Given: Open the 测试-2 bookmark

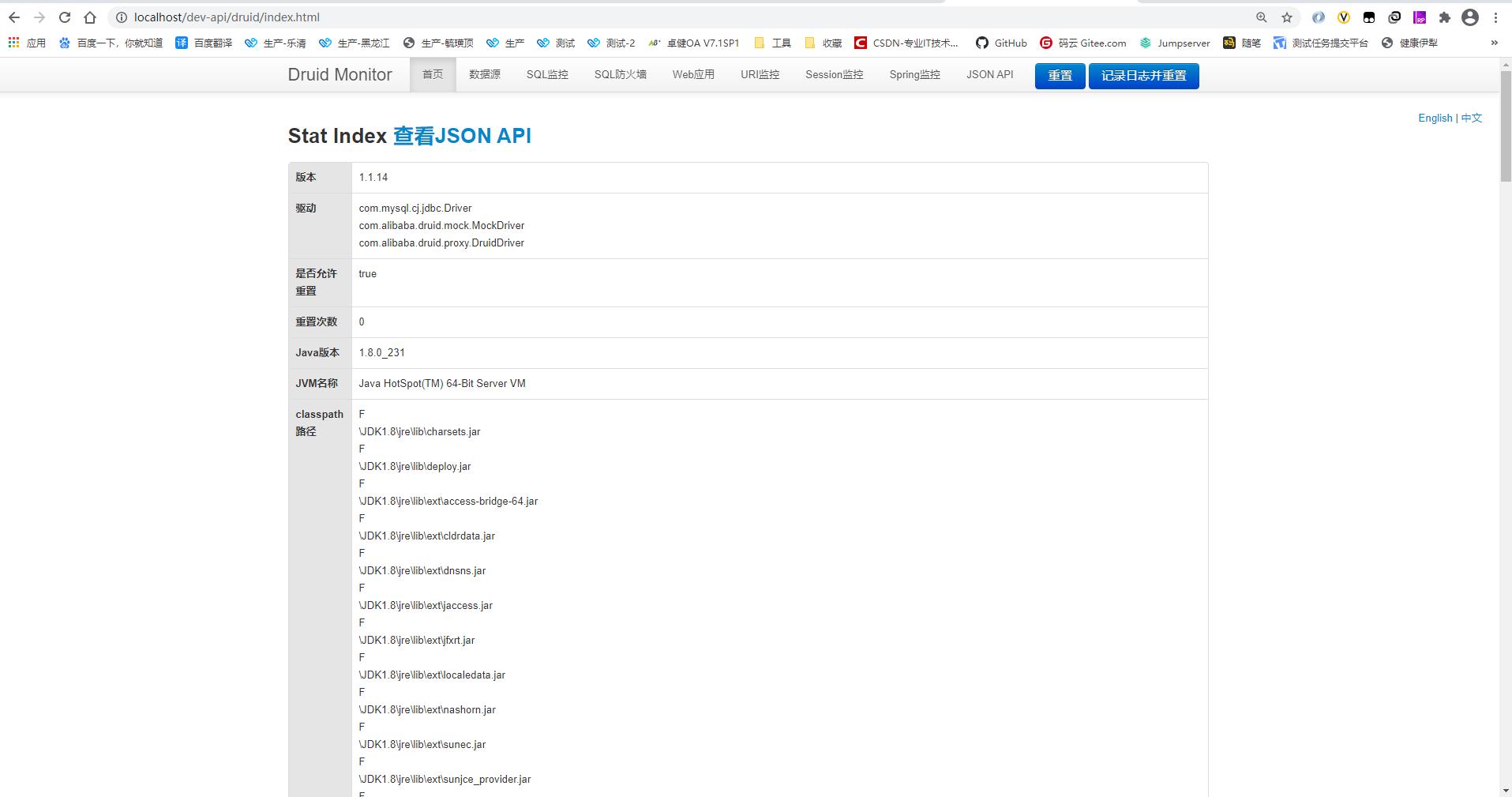Looking at the screenshot, I should tap(612, 43).
